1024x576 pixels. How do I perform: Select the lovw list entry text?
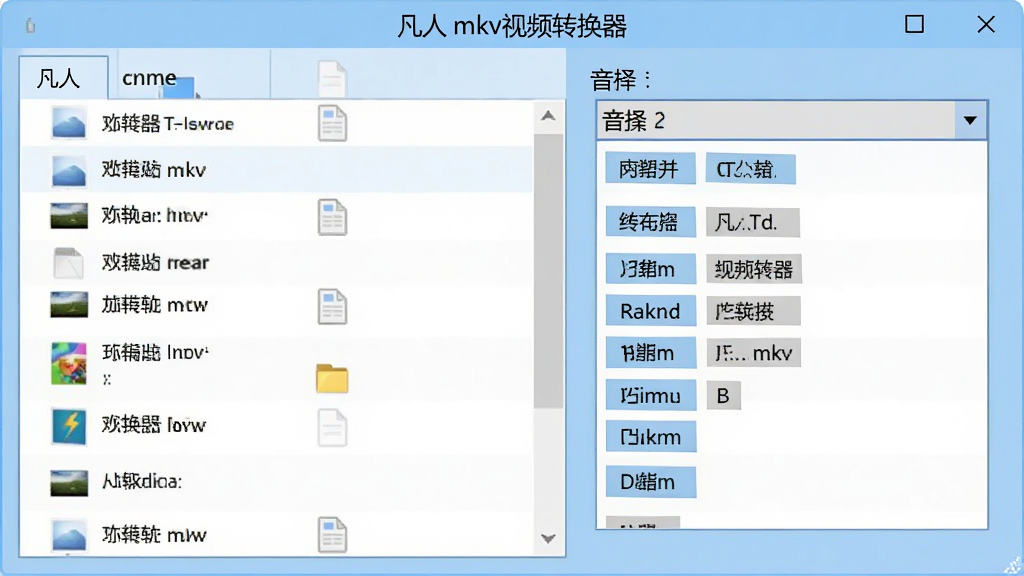(x=153, y=425)
